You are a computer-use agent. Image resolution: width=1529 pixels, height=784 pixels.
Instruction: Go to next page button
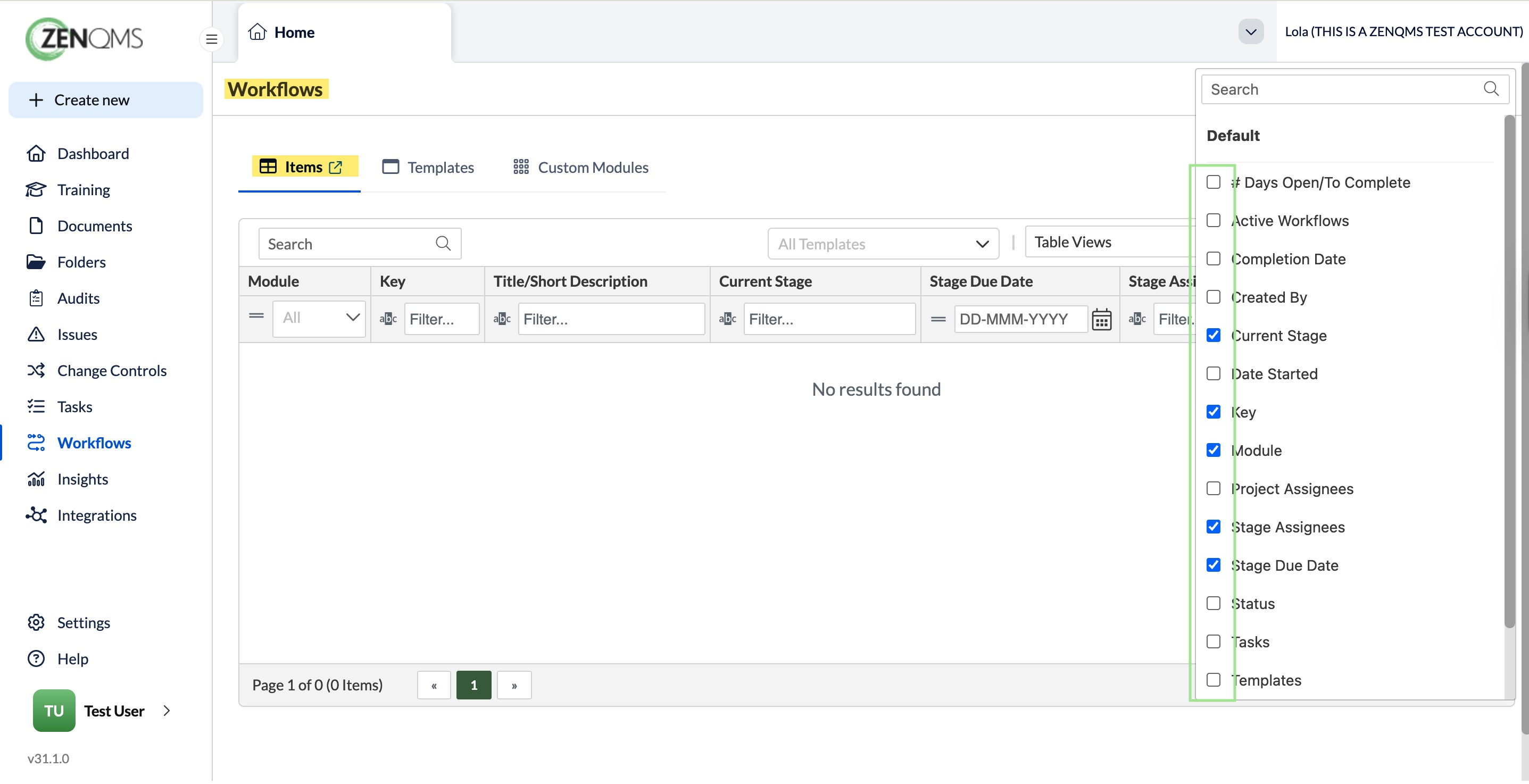[514, 686]
